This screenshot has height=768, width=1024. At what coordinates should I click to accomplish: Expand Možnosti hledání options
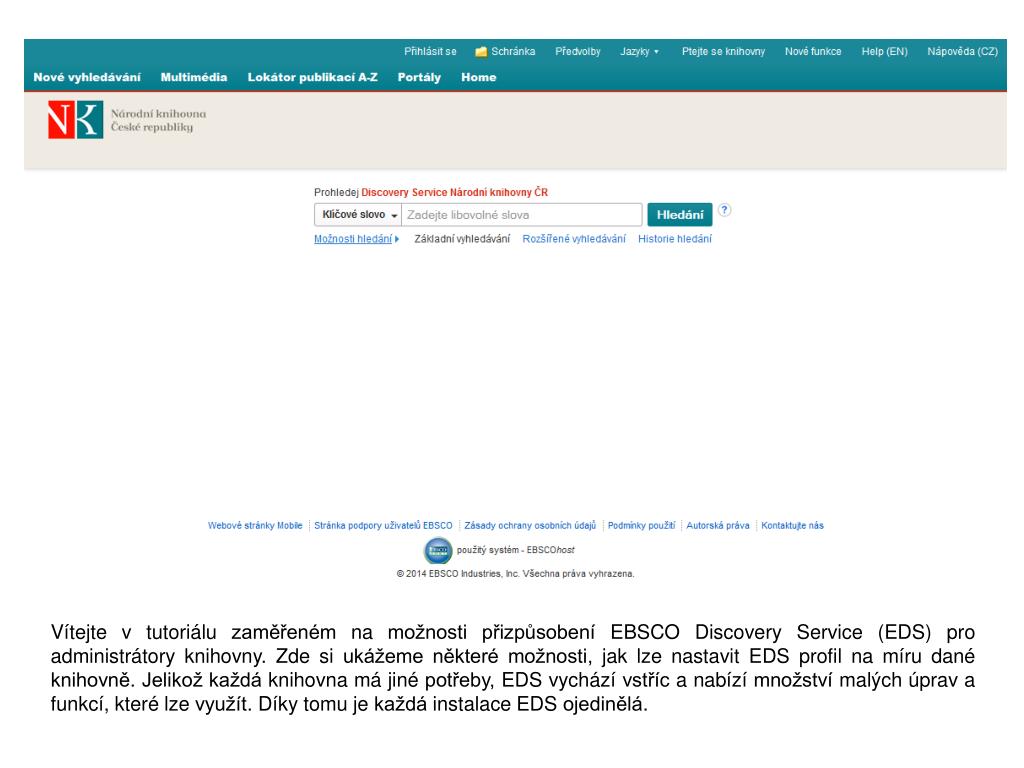click(357, 239)
